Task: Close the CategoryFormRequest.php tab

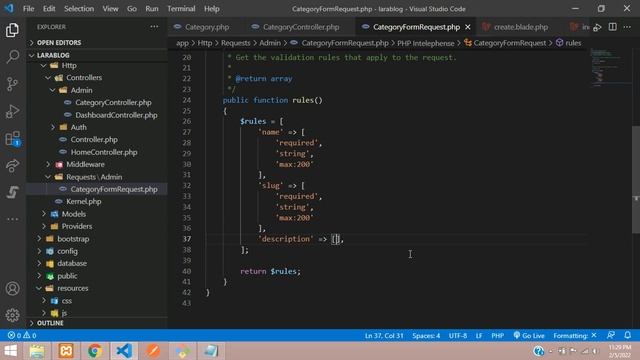Action: (468, 27)
